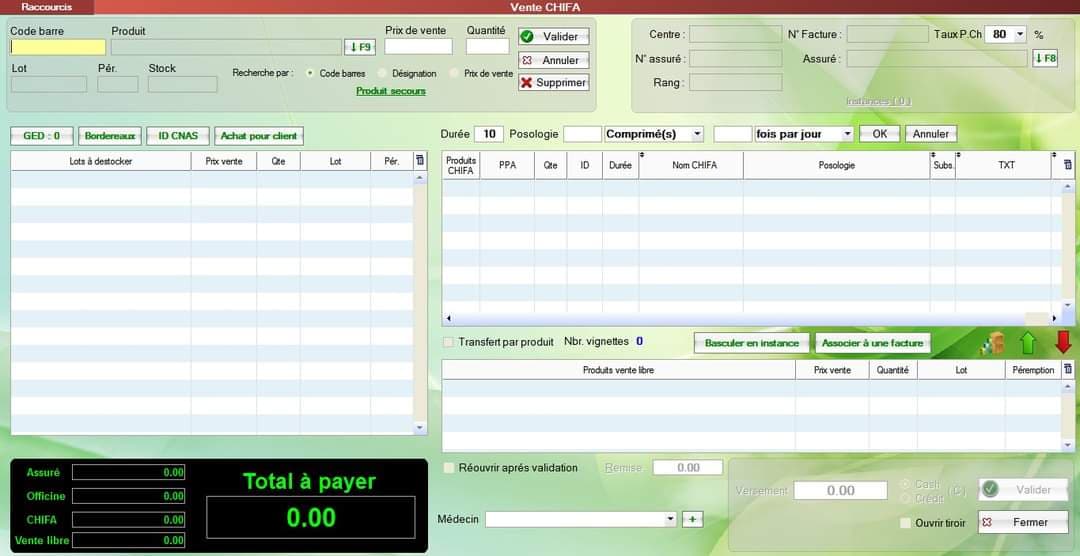The width and height of the screenshot is (1080, 556).
Task: Select Prix de vente search radio button
Action: click(x=454, y=73)
